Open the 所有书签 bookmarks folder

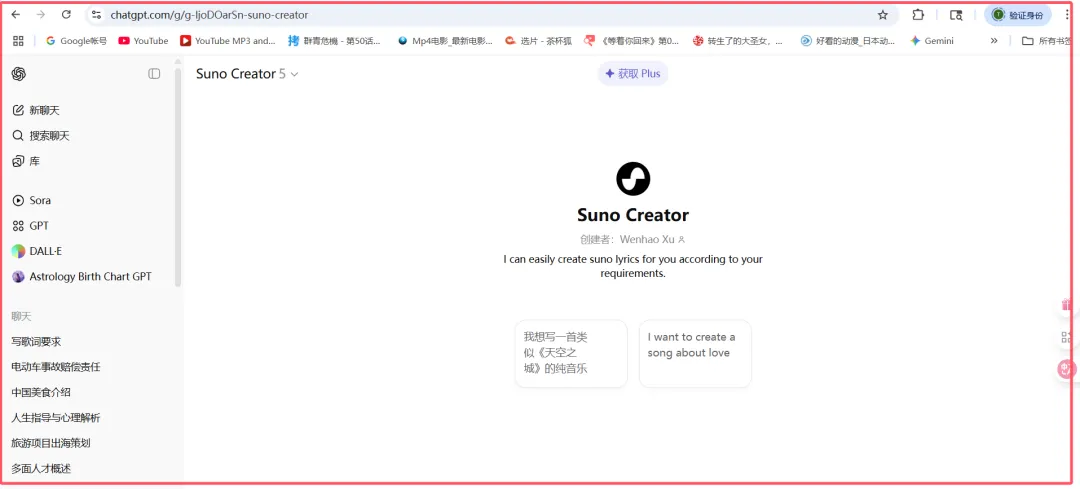point(1047,41)
